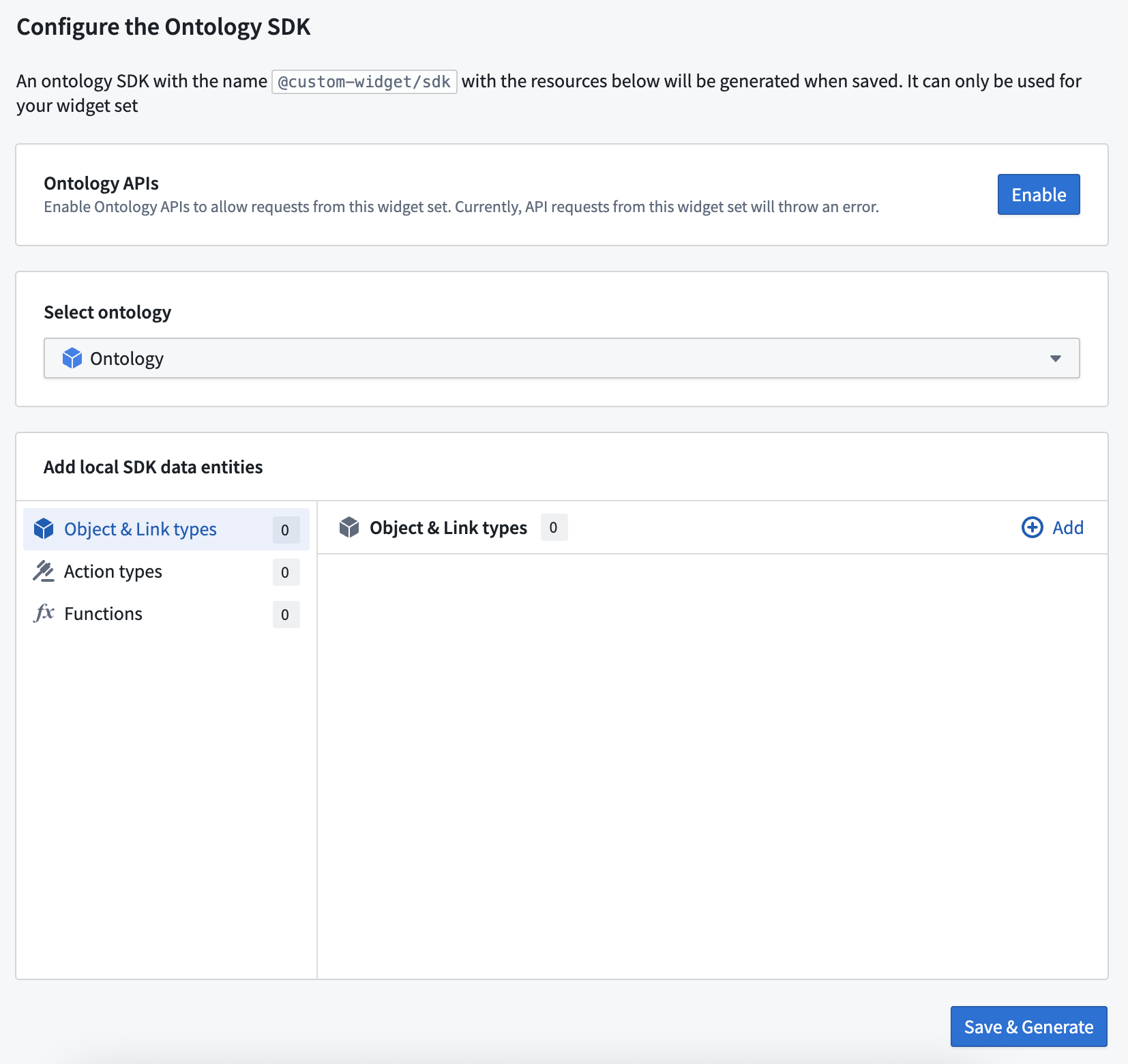Click the Enable button for Ontology APIs
The image size is (1128, 1064).
(1038, 194)
